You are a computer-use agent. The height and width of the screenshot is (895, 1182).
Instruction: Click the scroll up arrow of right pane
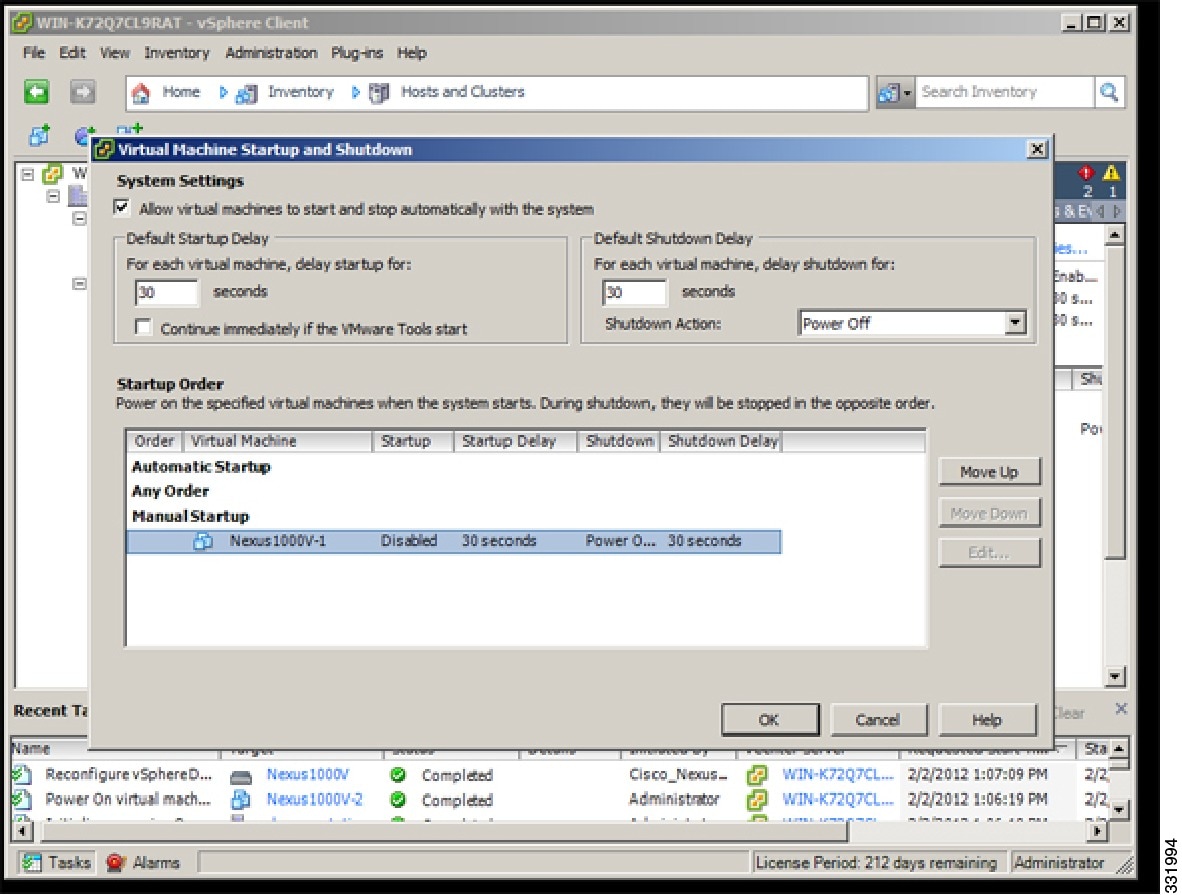[1115, 236]
